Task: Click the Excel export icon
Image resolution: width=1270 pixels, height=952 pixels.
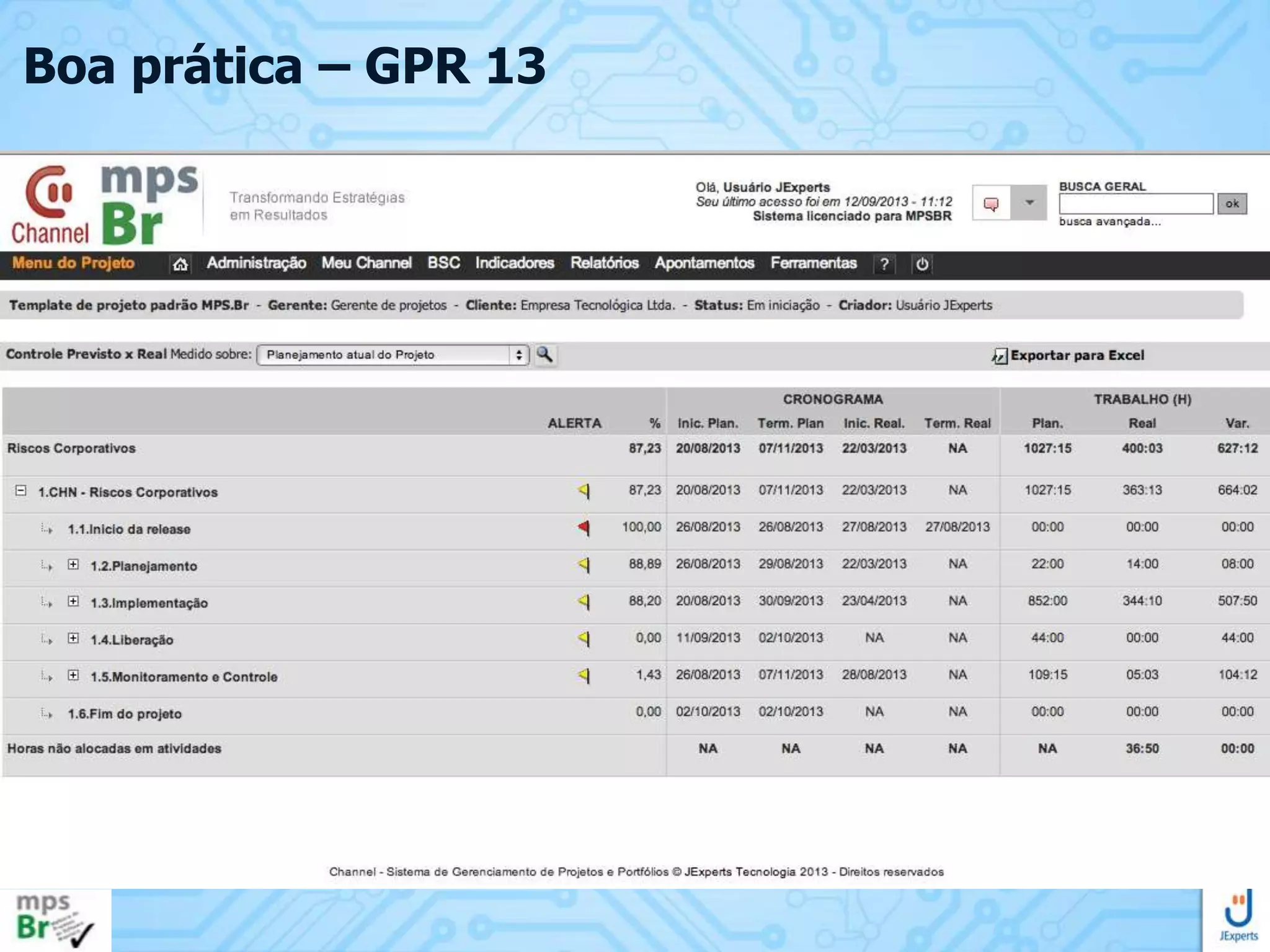Action: 999,356
